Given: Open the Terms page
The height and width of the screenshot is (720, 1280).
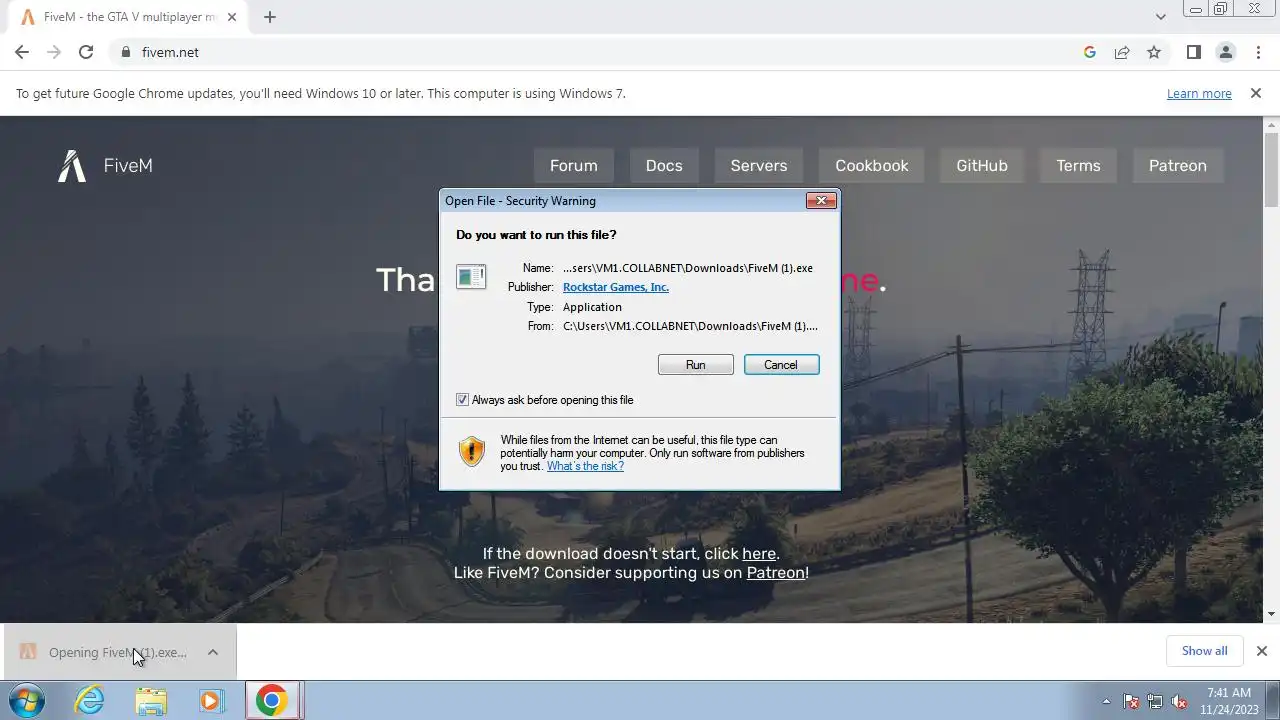Looking at the screenshot, I should pyautogui.click(x=1078, y=166).
